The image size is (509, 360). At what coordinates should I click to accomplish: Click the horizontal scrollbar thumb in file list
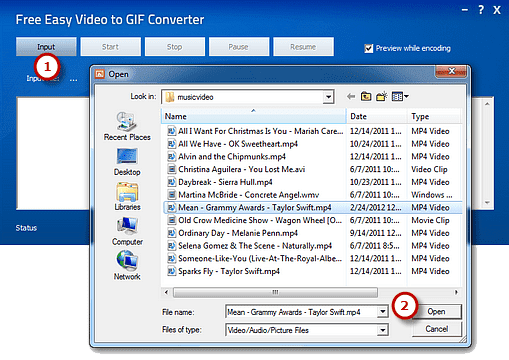click(x=275, y=292)
